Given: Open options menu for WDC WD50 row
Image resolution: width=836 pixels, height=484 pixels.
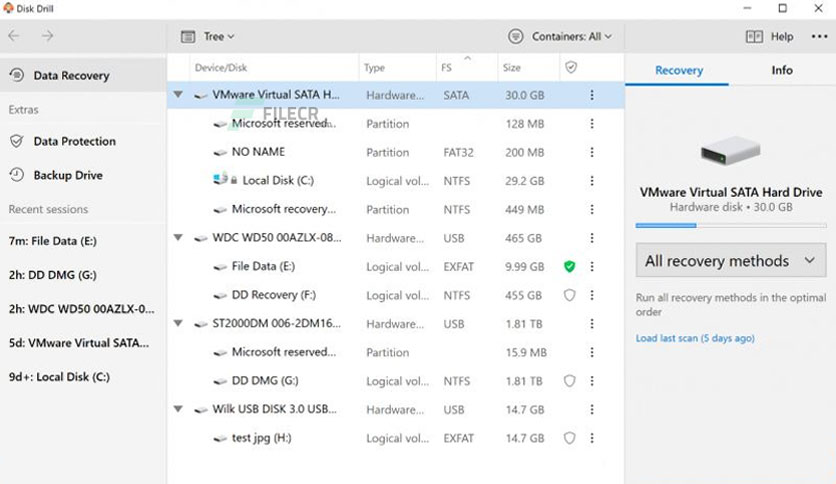Looking at the screenshot, I should click(592, 238).
